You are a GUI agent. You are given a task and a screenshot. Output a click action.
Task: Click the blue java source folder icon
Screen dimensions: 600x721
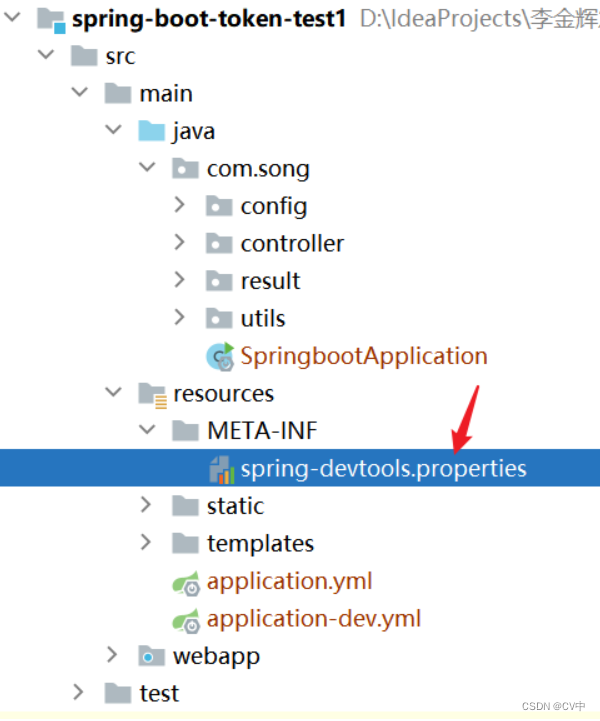click(152, 131)
